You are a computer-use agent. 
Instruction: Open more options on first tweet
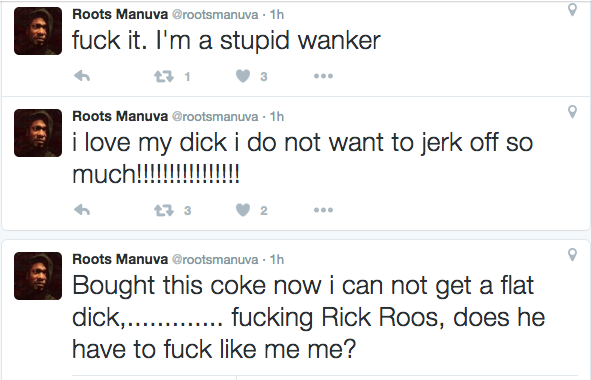pyautogui.click(x=323, y=76)
